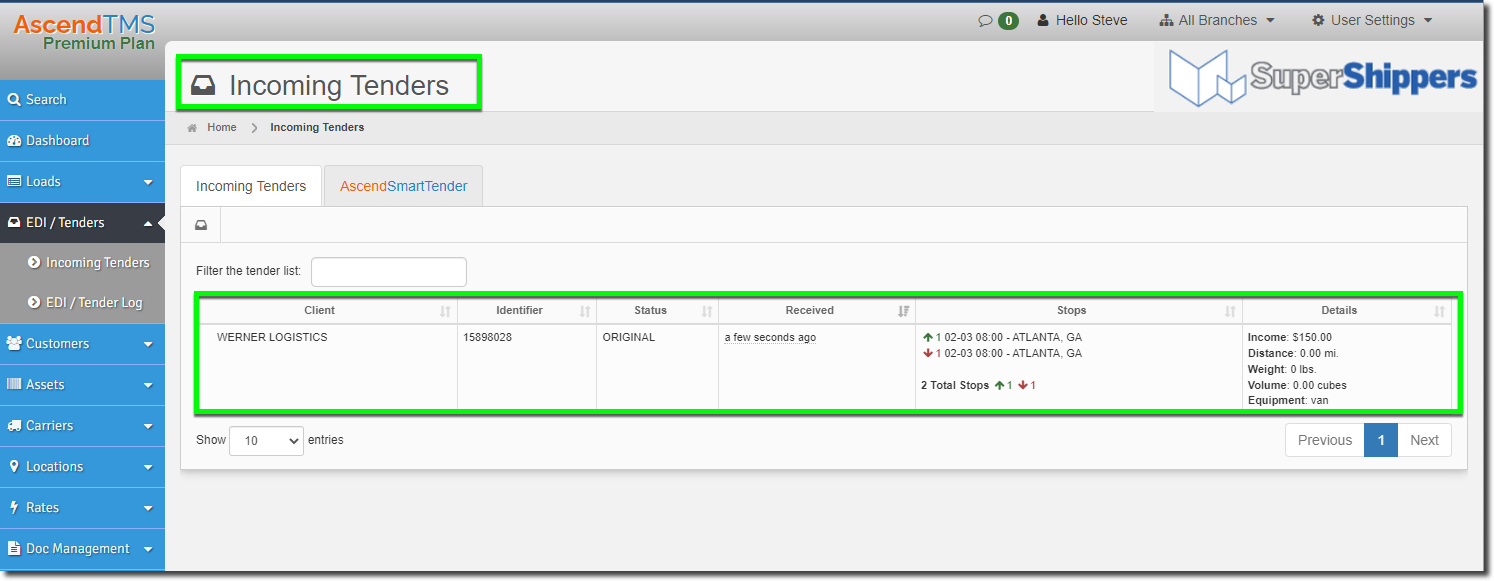The height and width of the screenshot is (581, 1494).
Task: Open Search from the sidebar
Action: point(82,100)
